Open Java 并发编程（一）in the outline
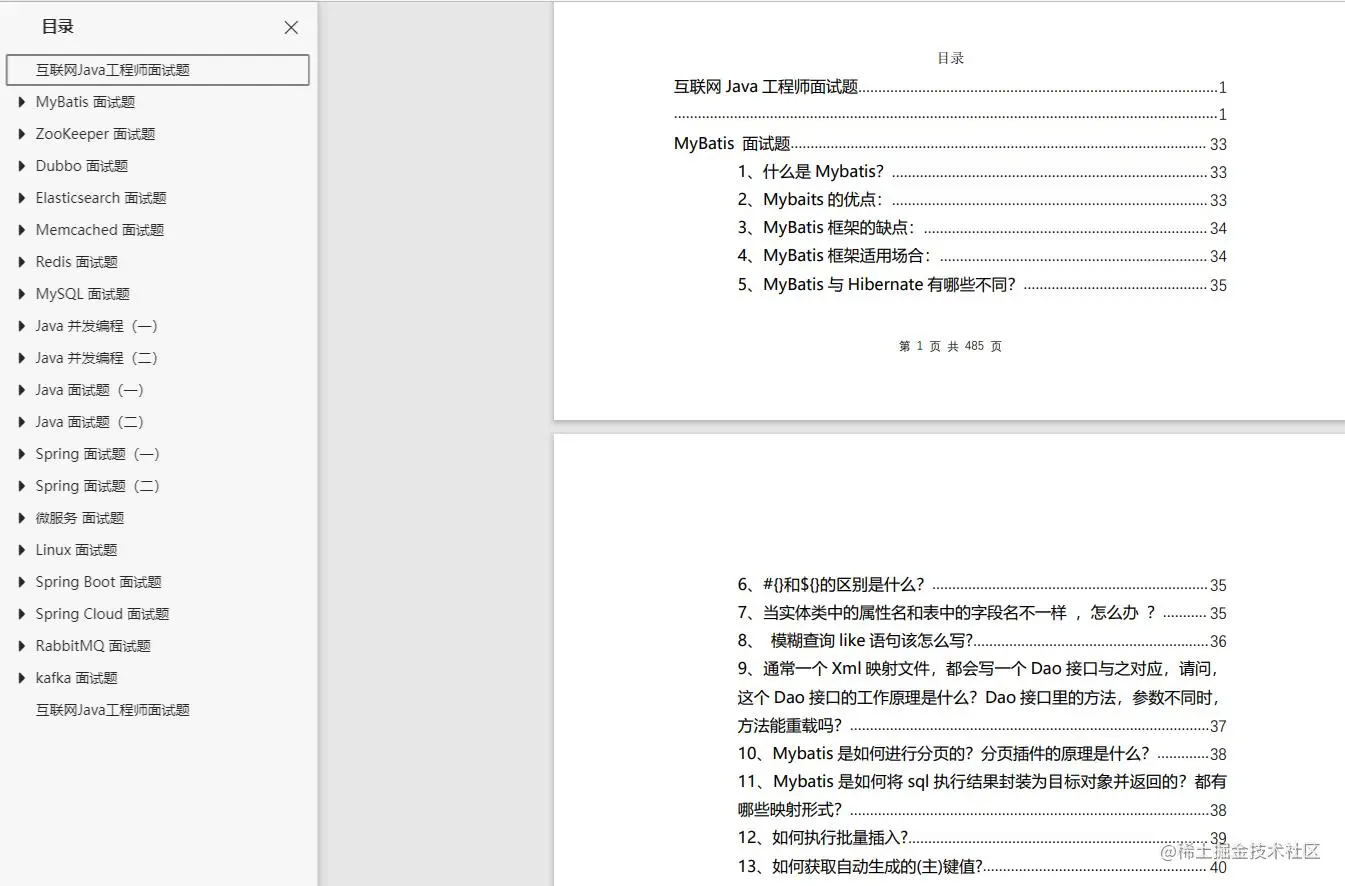 (97, 326)
